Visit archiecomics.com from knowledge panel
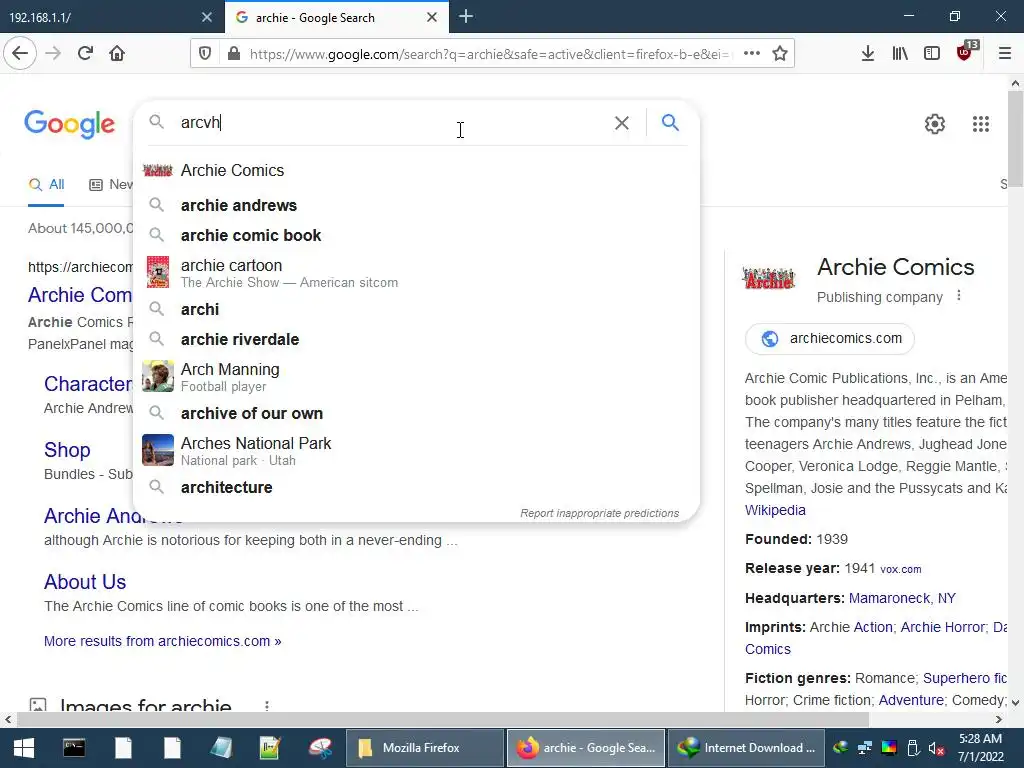The width and height of the screenshot is (1024, 768). [x=829, y=338]
